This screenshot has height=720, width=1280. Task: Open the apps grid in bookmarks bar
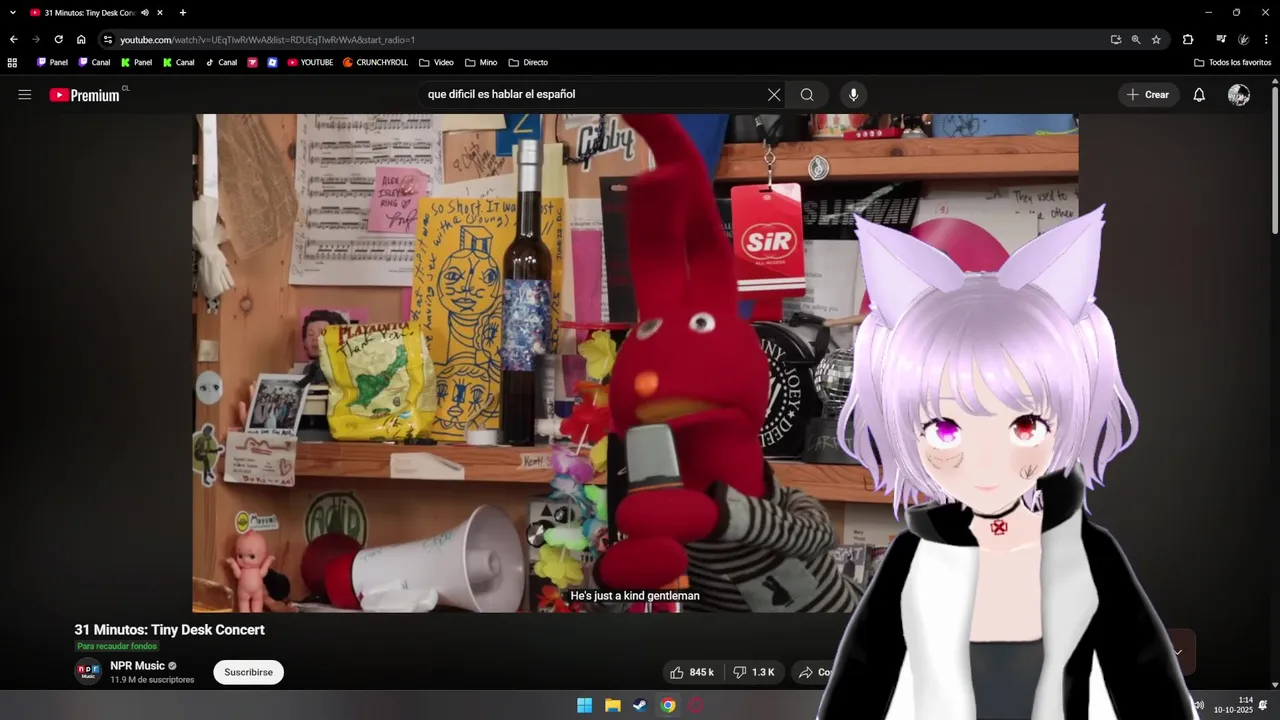[12, 62]
